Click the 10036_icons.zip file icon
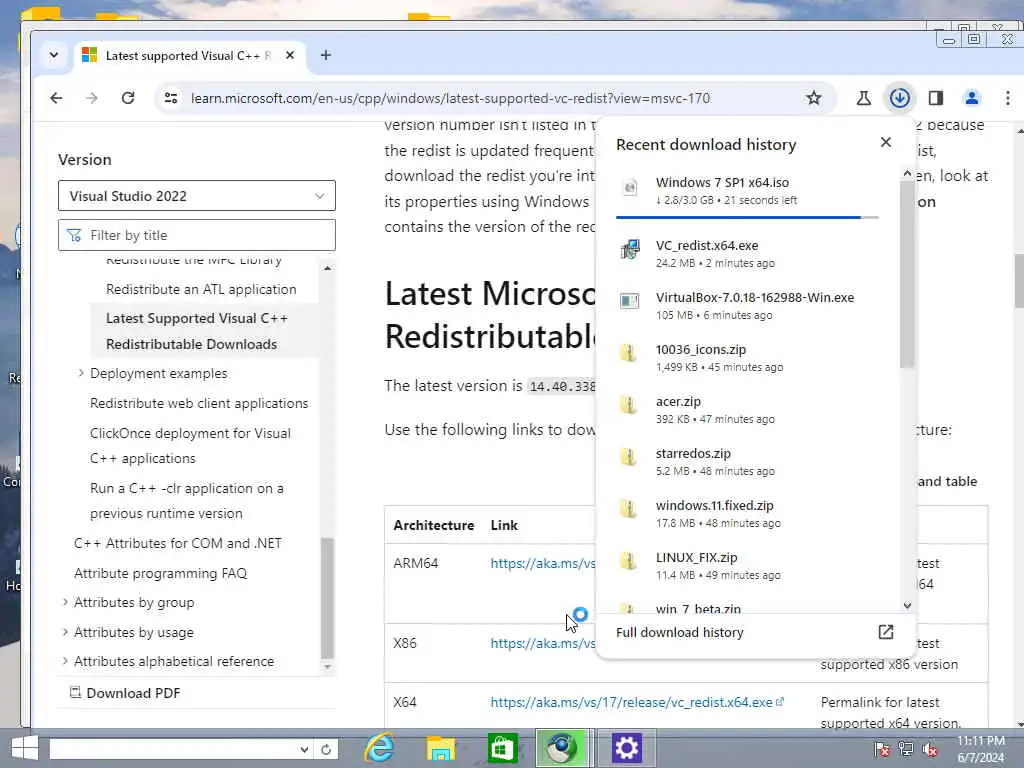 pyautogui.click(x=628, y=353)
